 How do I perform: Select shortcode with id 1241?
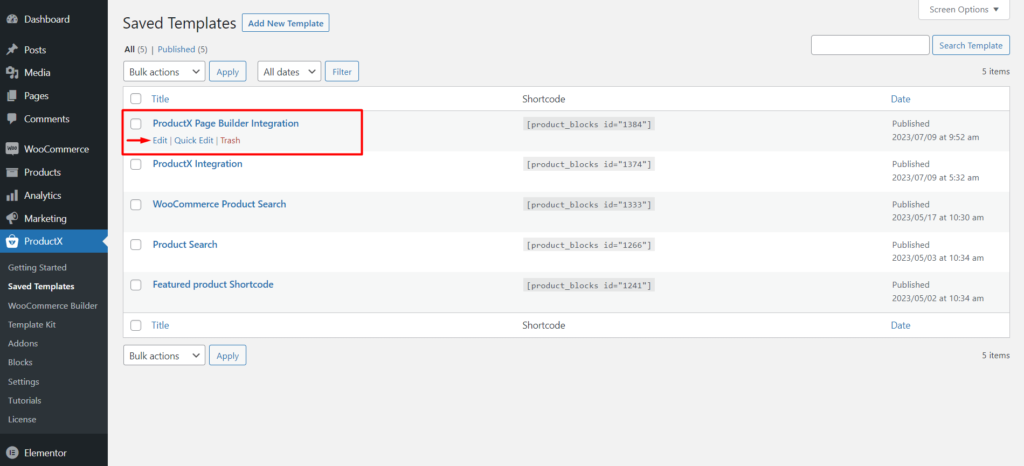click(588, 285)
